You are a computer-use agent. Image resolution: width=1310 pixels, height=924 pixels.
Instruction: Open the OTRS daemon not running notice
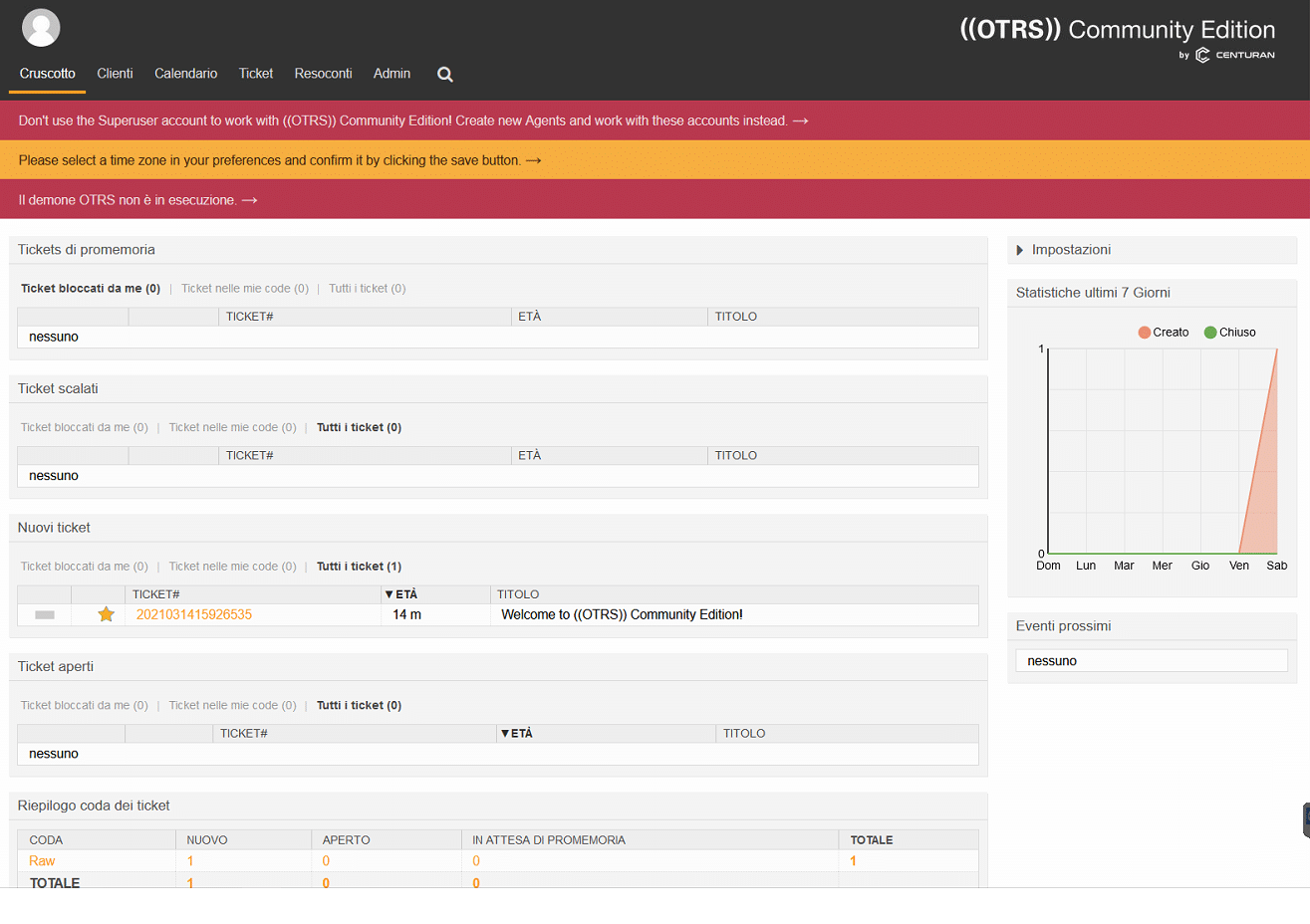(137, 200)
